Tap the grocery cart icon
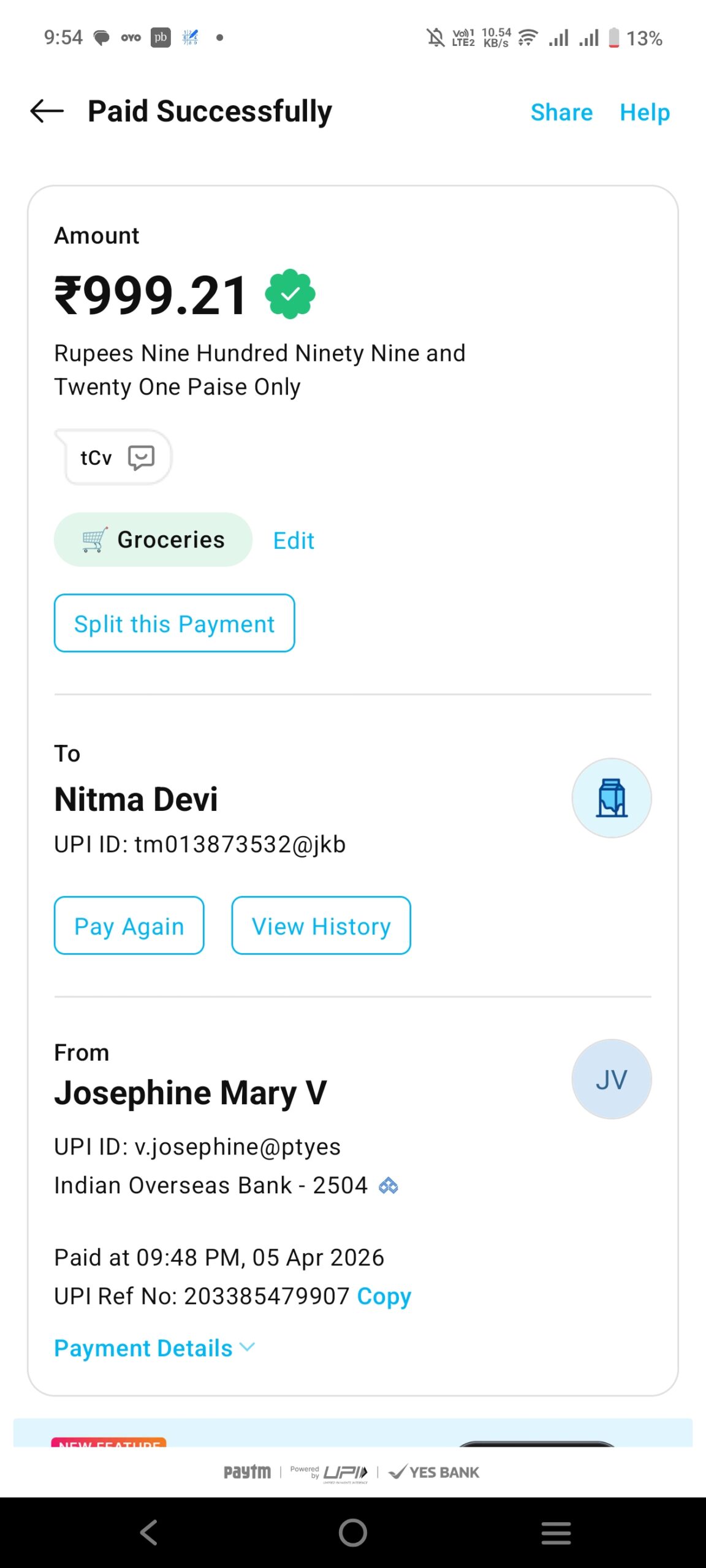The image size is (706, 1568). pos(94,540)
